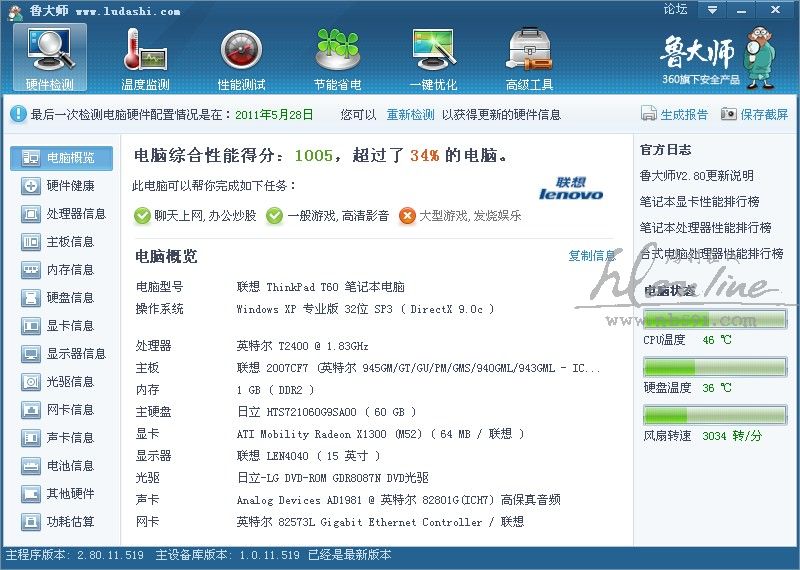Screen dimensions: 800x570
Task: Click the 34% percentile value
Action: tap(424, 156)
